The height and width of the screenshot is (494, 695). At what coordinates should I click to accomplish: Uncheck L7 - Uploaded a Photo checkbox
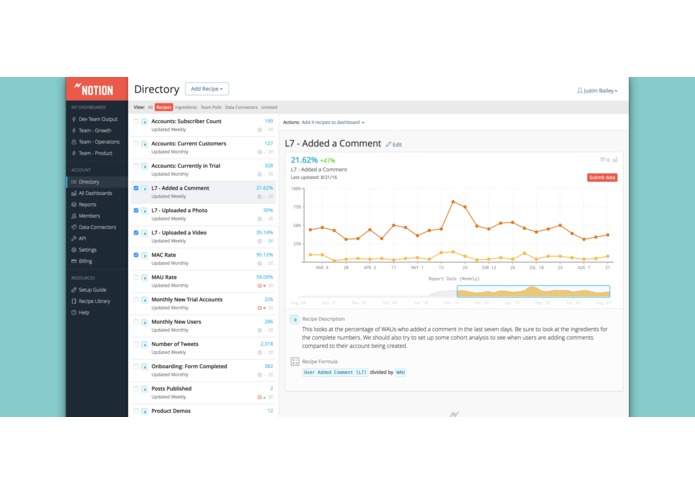click(x=136, y=210)
